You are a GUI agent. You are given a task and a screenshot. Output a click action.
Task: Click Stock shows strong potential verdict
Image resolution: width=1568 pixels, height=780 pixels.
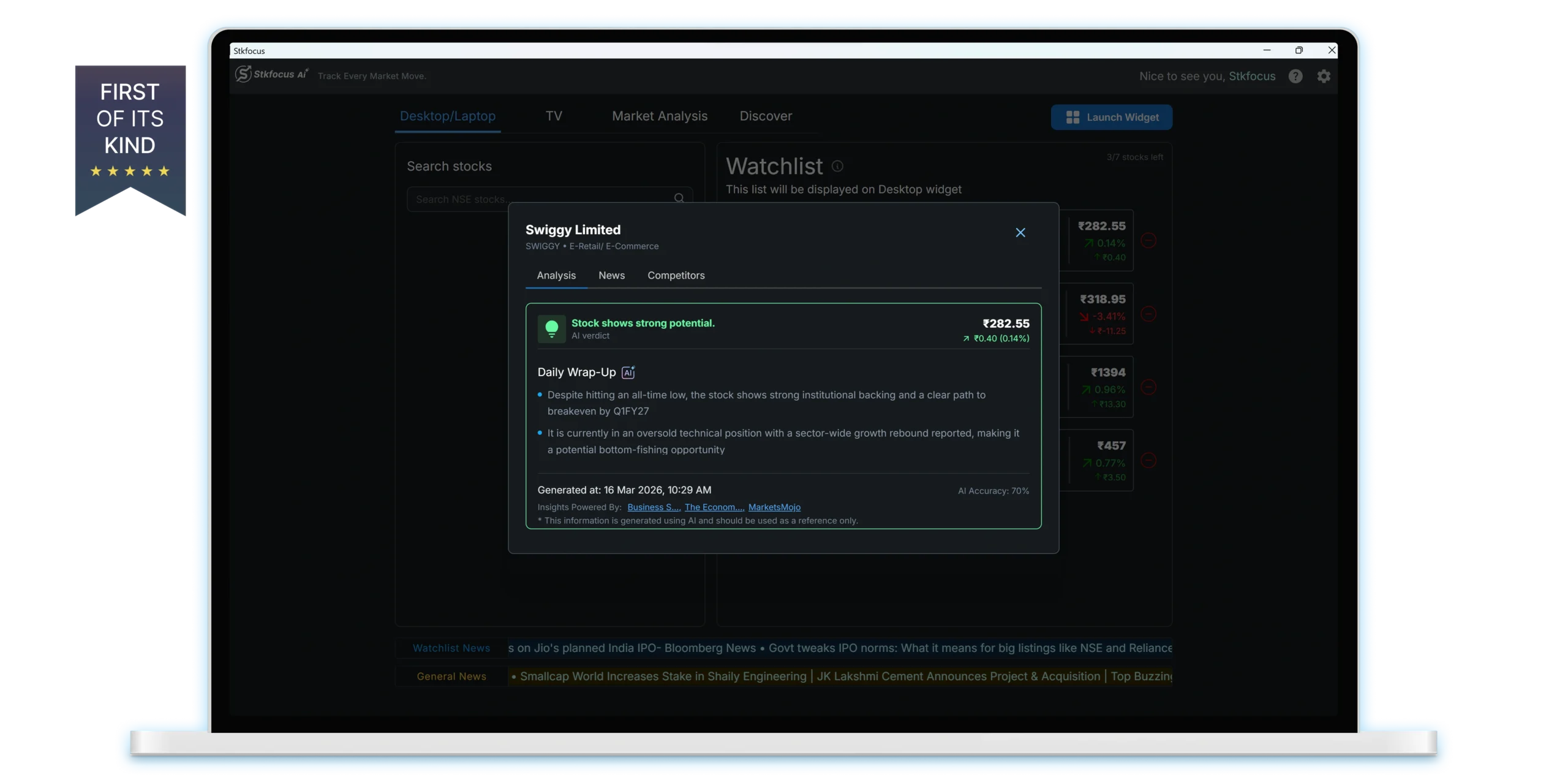(x=643, y=323)
